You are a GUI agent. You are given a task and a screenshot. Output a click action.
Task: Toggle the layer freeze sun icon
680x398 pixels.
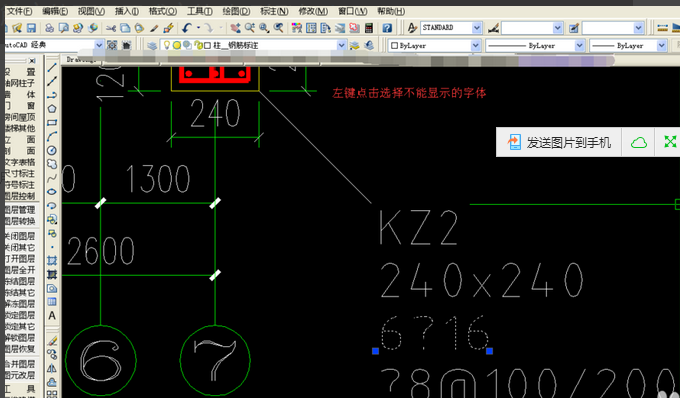click(x=177, y=45)
